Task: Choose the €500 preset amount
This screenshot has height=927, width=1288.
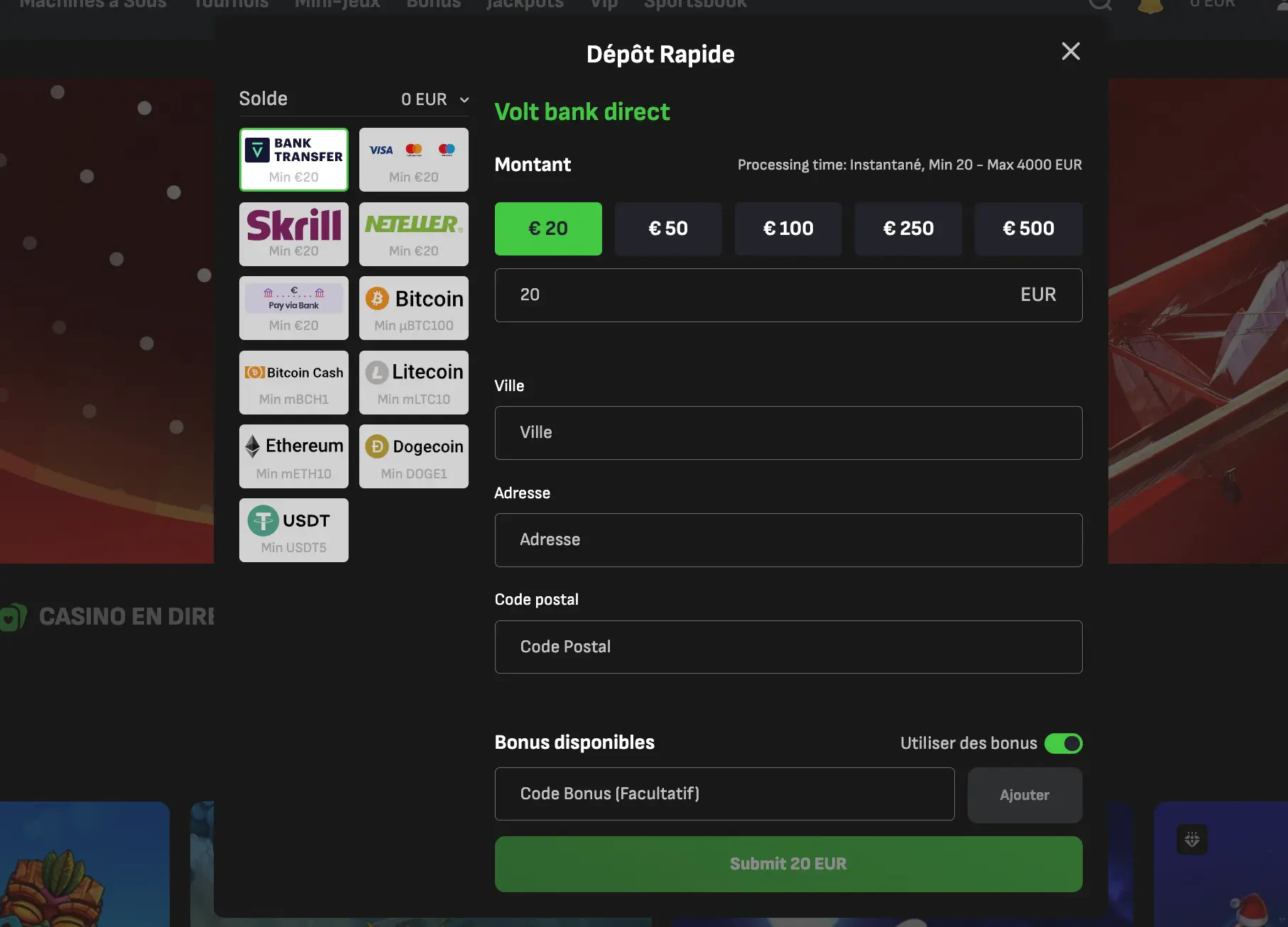Action: click(1028, 229)
